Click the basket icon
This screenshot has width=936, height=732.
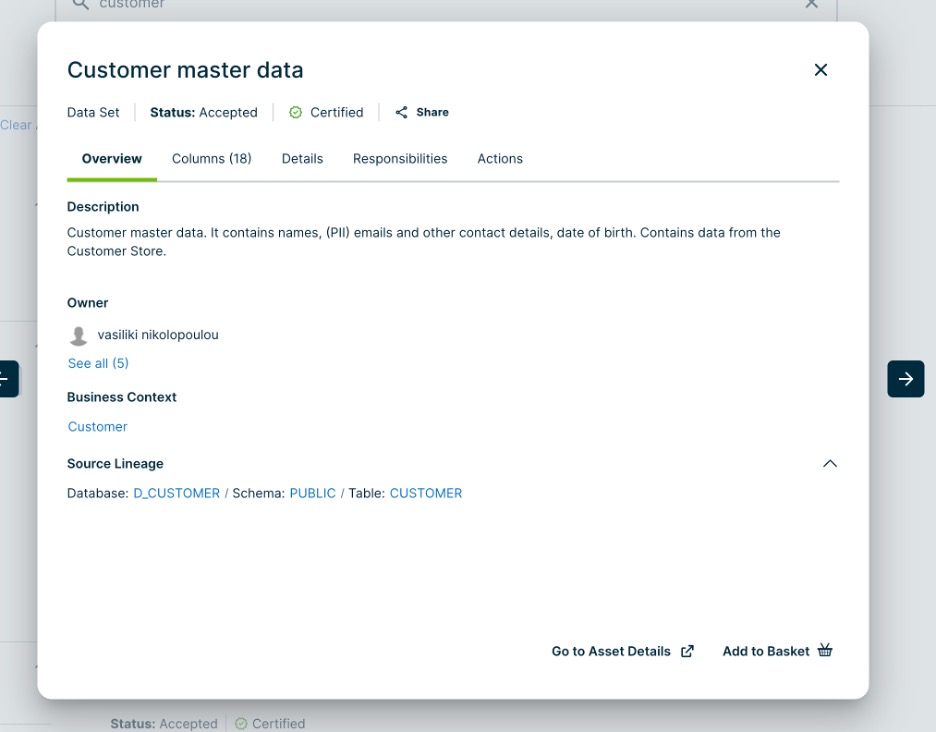(x=825, y=651)
